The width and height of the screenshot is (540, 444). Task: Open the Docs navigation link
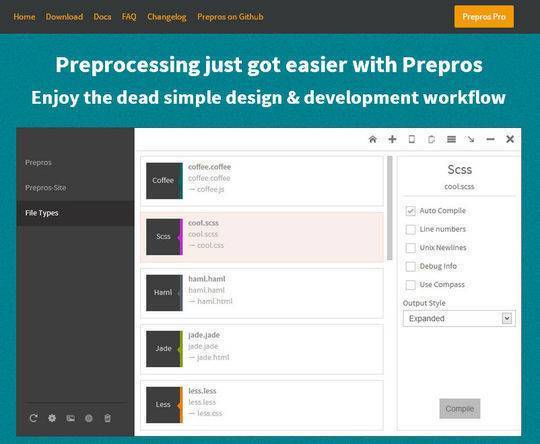tap(102, 17)
